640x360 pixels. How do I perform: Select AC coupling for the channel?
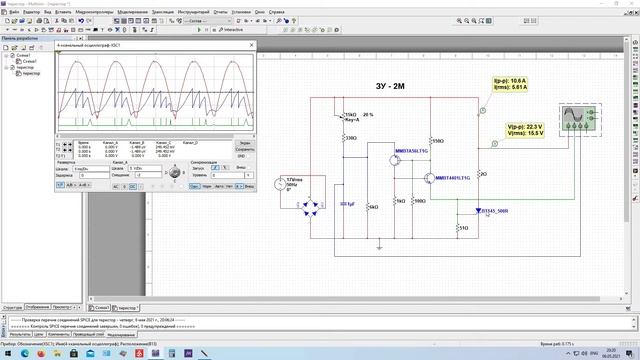point(116,187)
